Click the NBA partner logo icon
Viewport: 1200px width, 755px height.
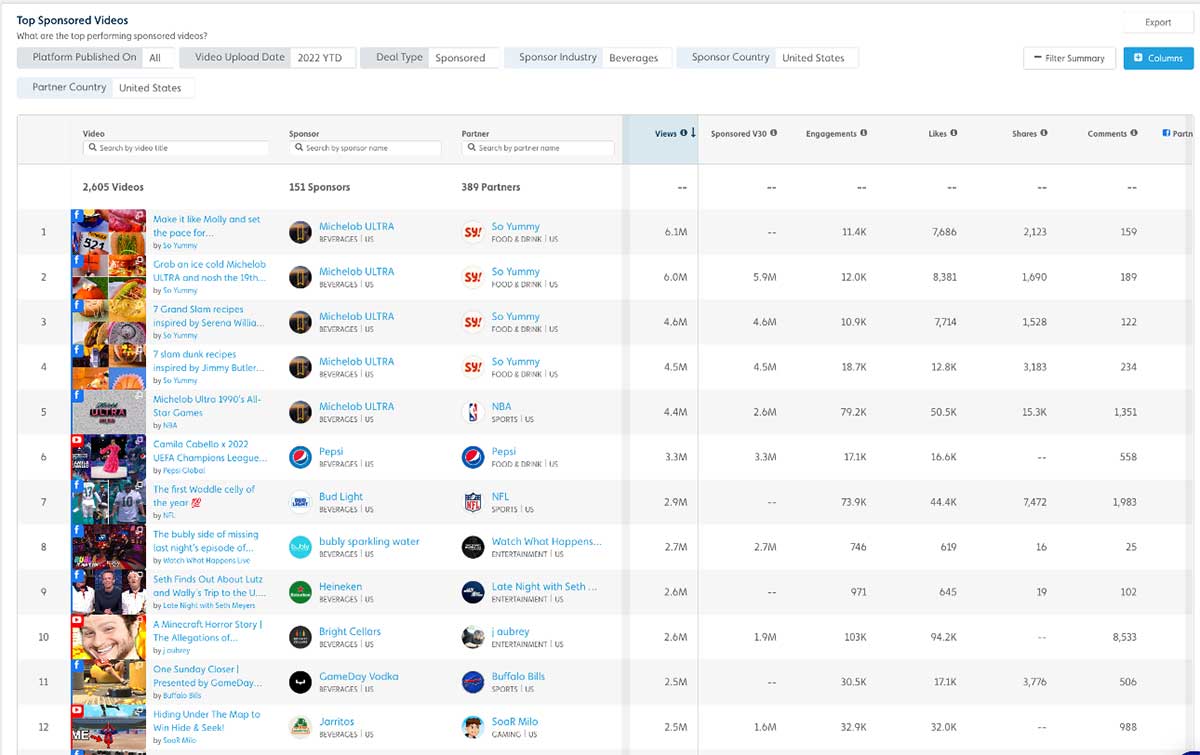pos(473,412)
